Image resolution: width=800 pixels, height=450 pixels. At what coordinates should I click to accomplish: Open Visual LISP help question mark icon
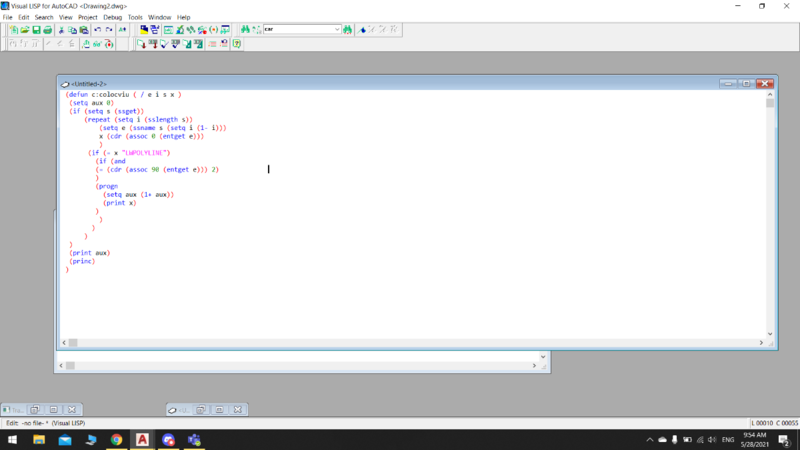pos(237,44)
